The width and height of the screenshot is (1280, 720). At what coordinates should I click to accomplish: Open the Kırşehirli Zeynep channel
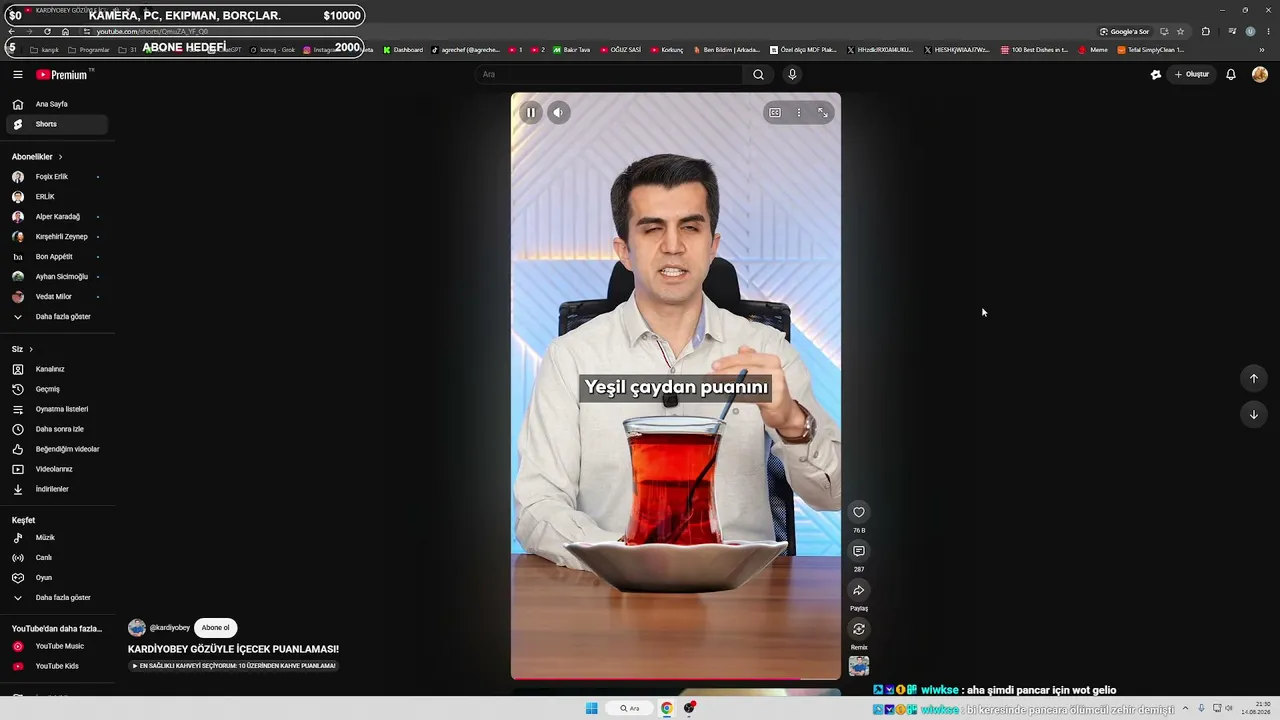tap(56, 237)
